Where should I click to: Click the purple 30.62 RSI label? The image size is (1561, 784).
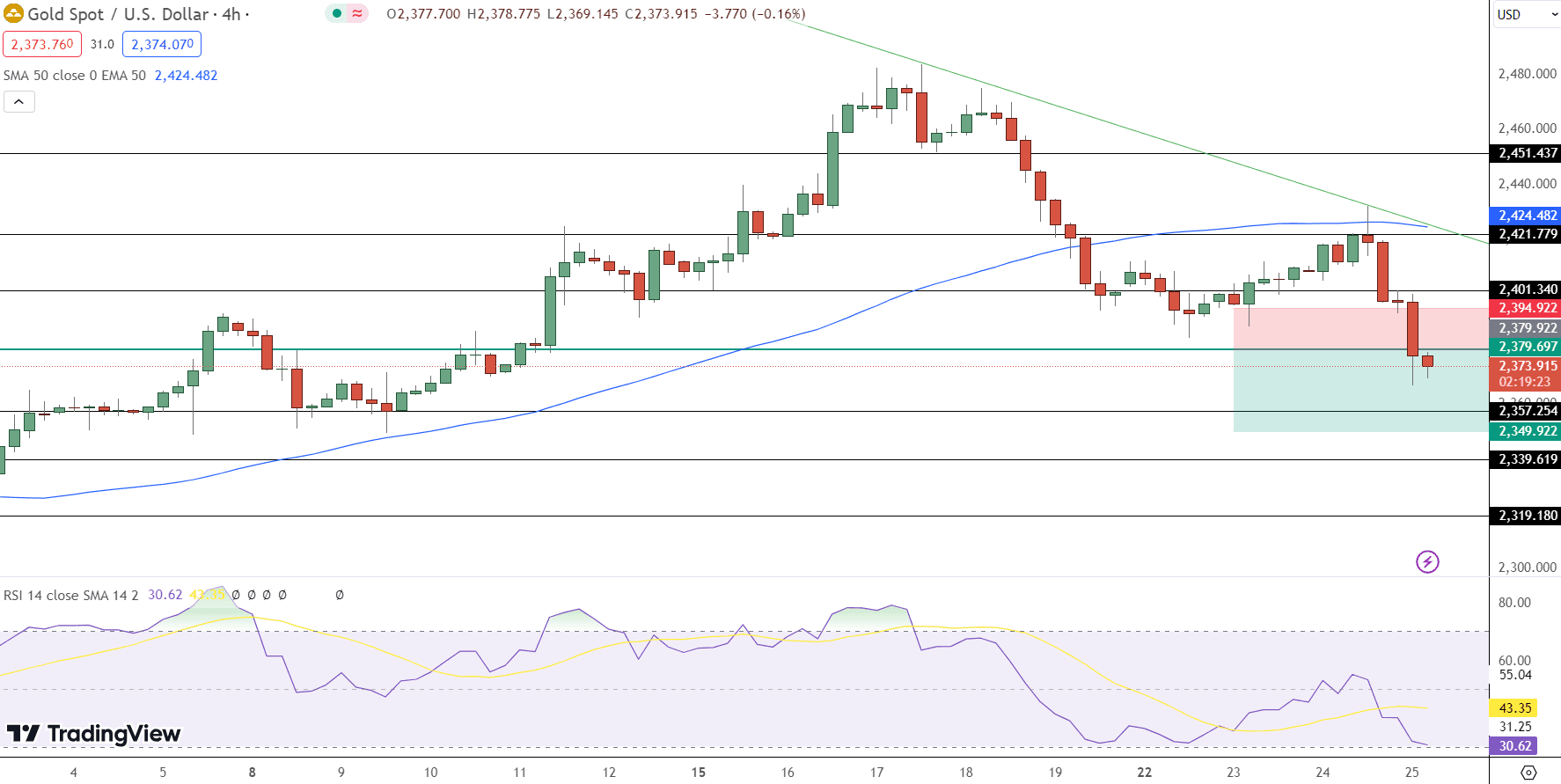click(x=1513, y=746)
